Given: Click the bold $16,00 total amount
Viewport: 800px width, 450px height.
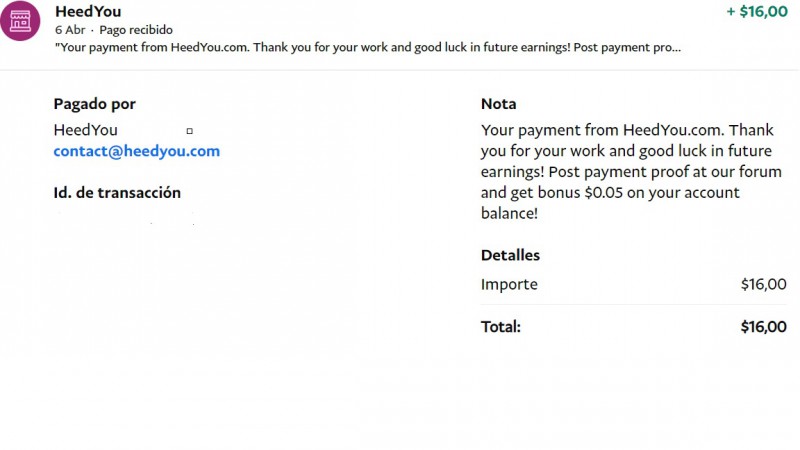Looking at the screenshot, I should (763, 326).
